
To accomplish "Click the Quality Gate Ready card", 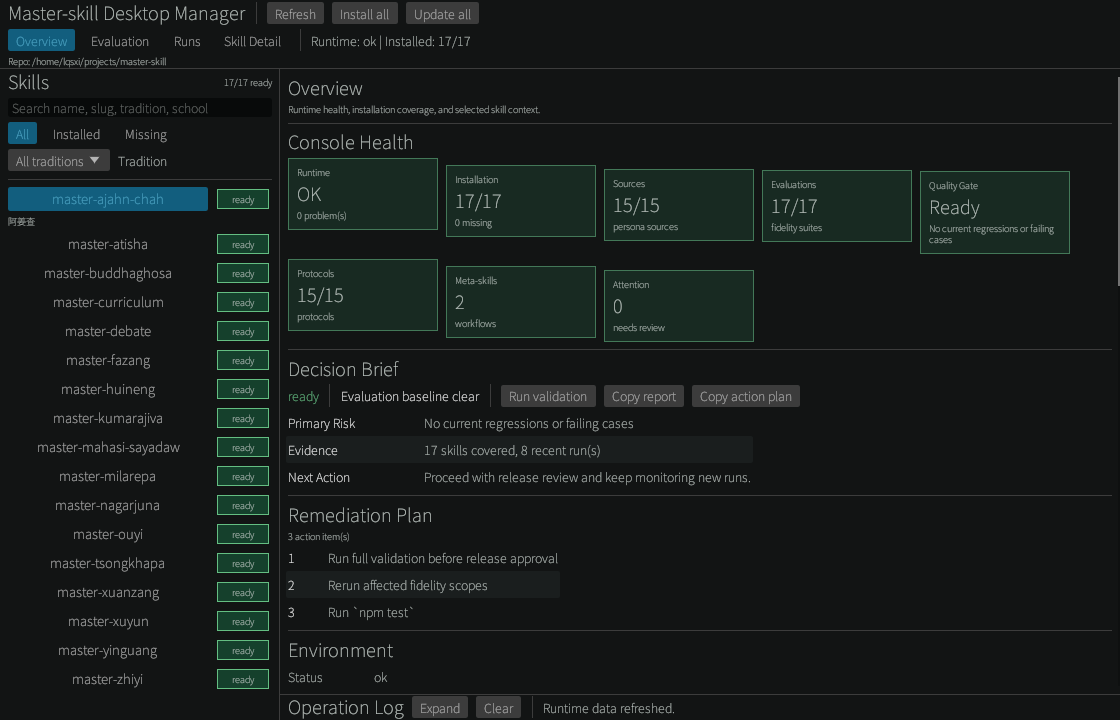I will tap(995, 212).
